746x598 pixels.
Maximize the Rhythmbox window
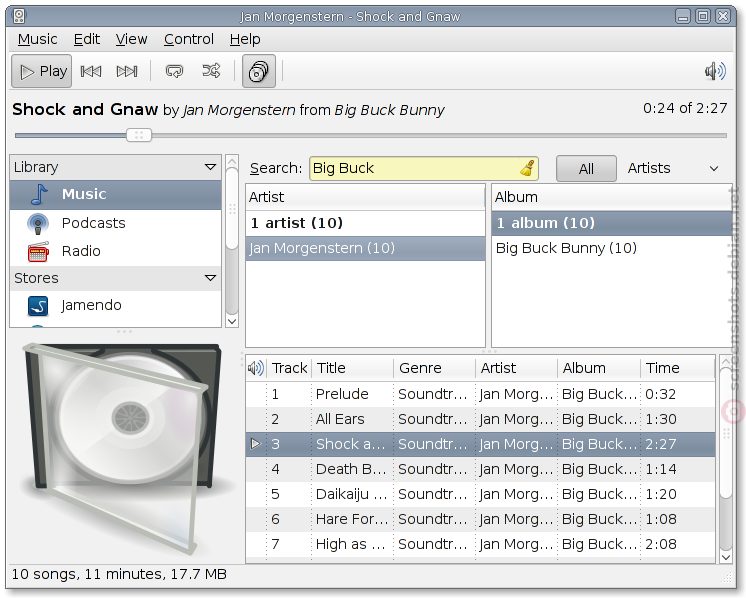coord(703,17)
